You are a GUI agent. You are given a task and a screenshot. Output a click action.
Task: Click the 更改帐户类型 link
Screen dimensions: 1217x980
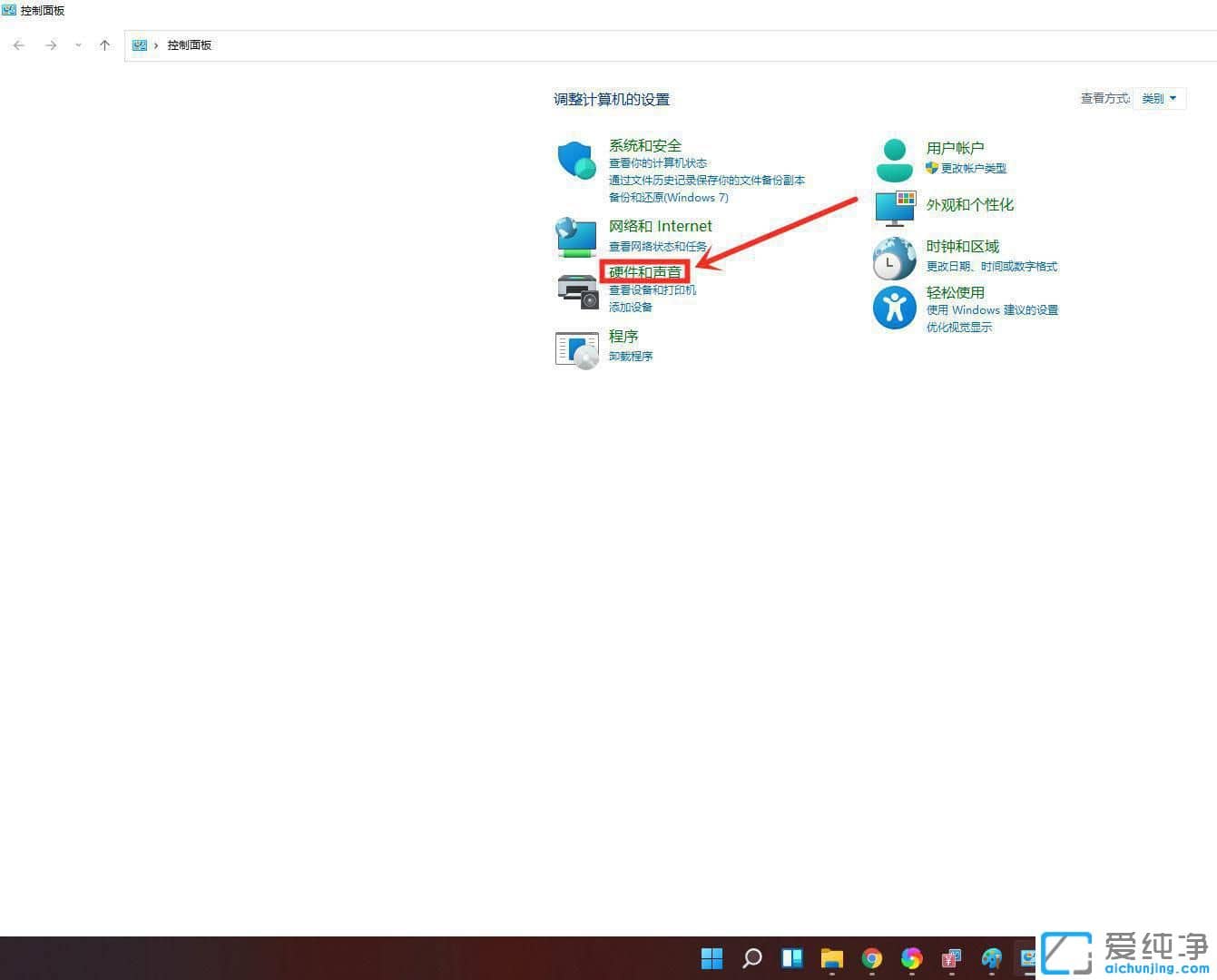[x=972, y=168]
